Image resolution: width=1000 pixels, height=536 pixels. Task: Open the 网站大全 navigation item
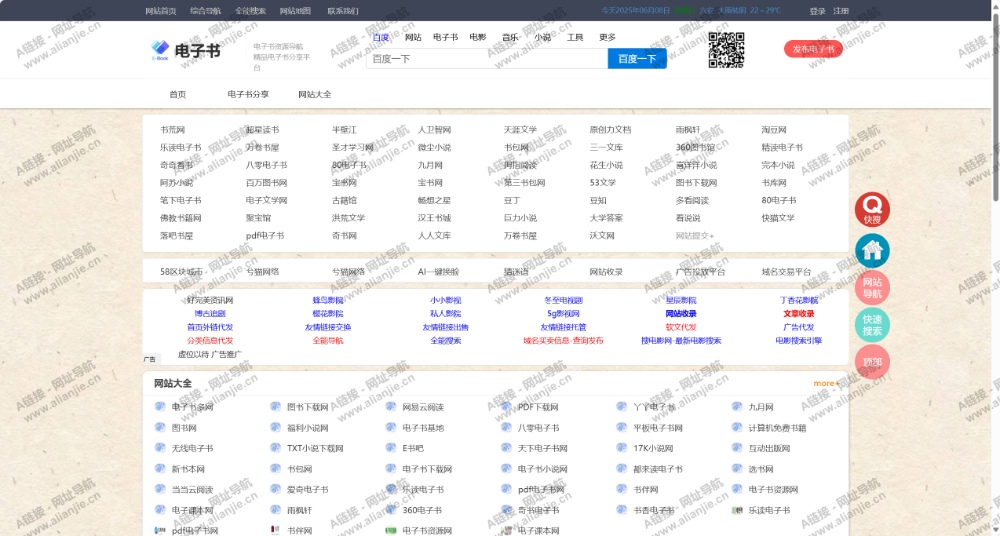315,94
